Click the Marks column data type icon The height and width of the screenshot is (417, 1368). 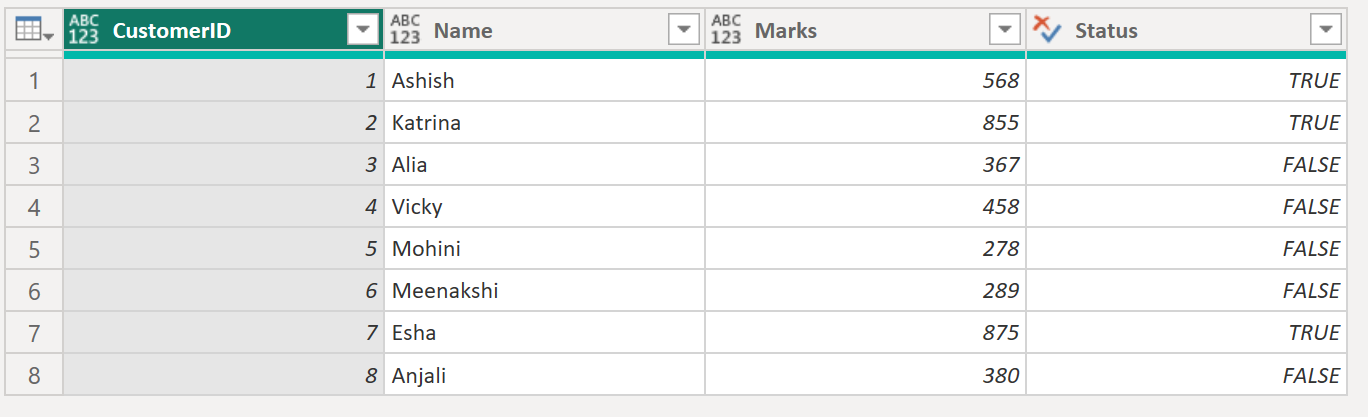(x=726, y=31)
